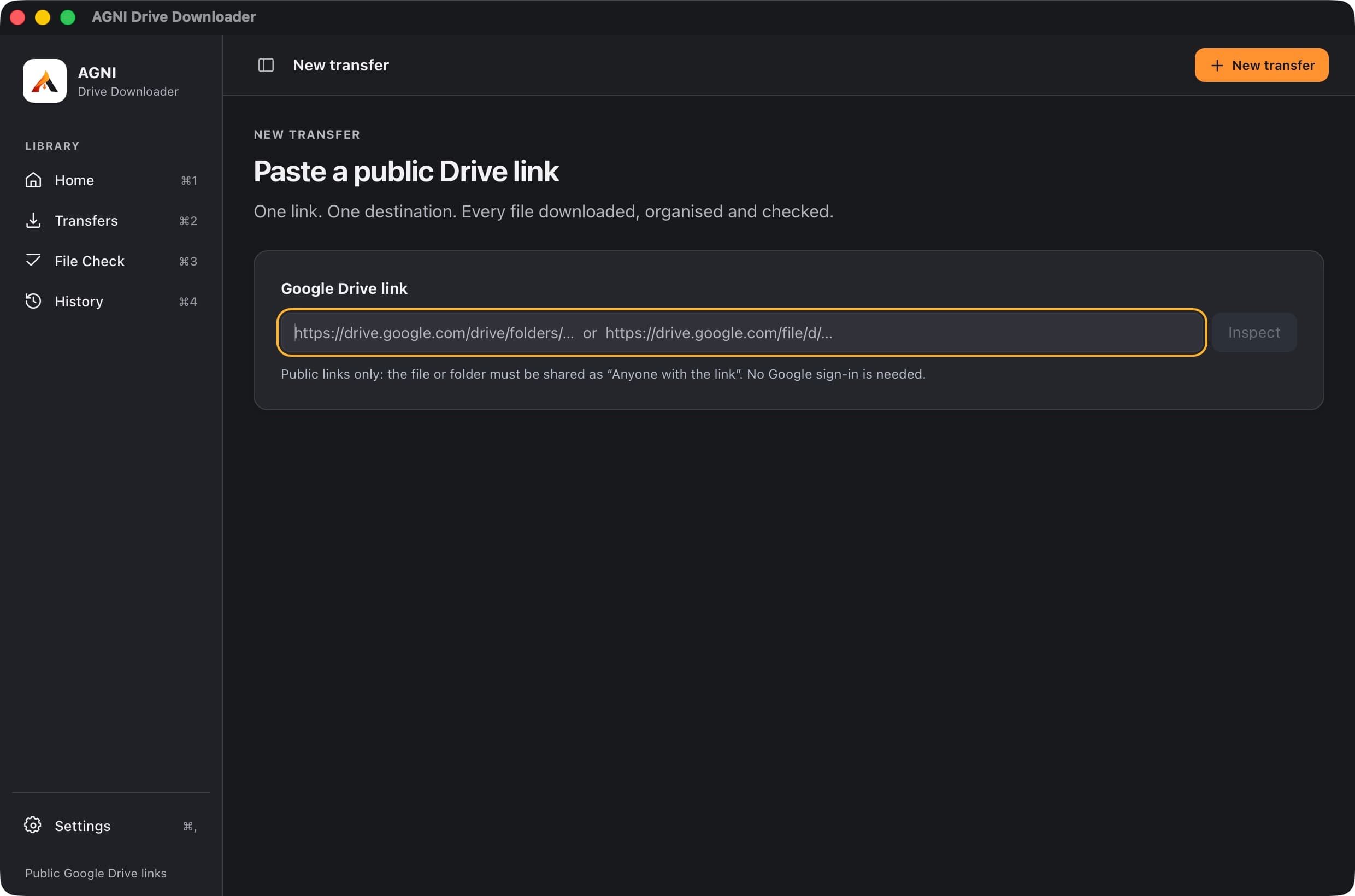This screenshot has width=1355, height=896.
Task: Click the 'One link. One destination.' subtitle
Action: pos(544,211)
